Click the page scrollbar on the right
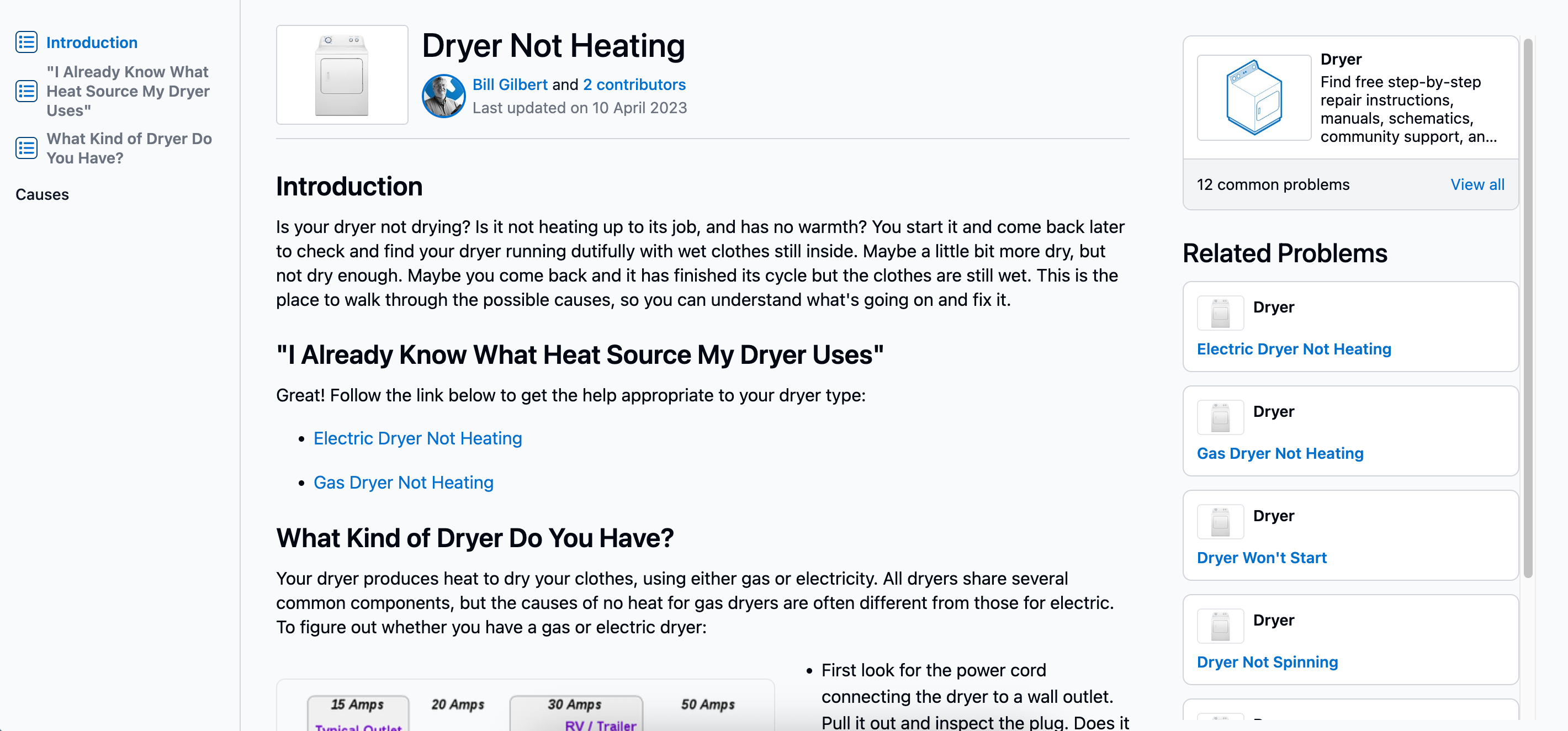Image resolution: width=1568 pixels, height=731 pixels. coord(1532,304)
